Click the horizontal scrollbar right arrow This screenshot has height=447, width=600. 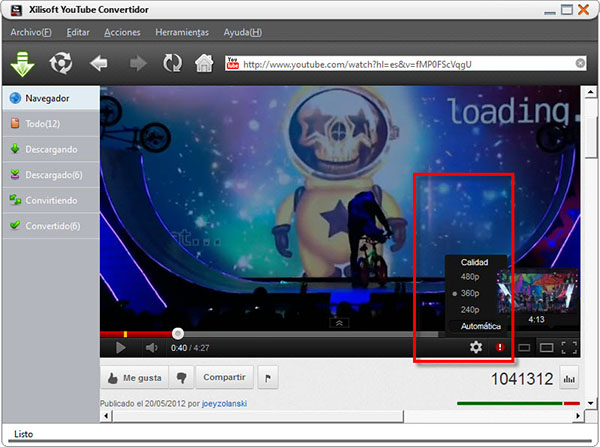pos(578,416)
